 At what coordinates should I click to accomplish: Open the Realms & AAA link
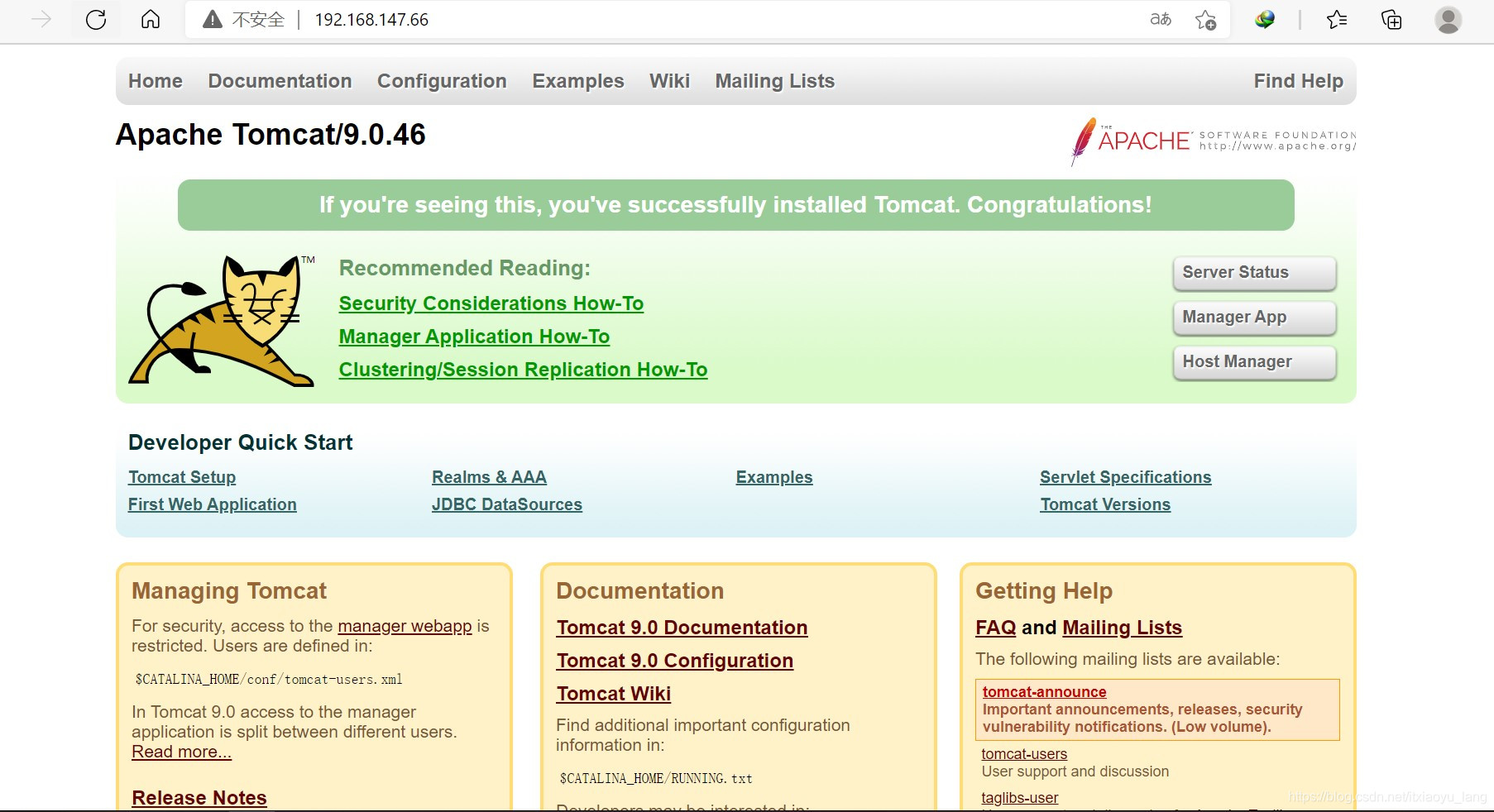tap(489, 477)
